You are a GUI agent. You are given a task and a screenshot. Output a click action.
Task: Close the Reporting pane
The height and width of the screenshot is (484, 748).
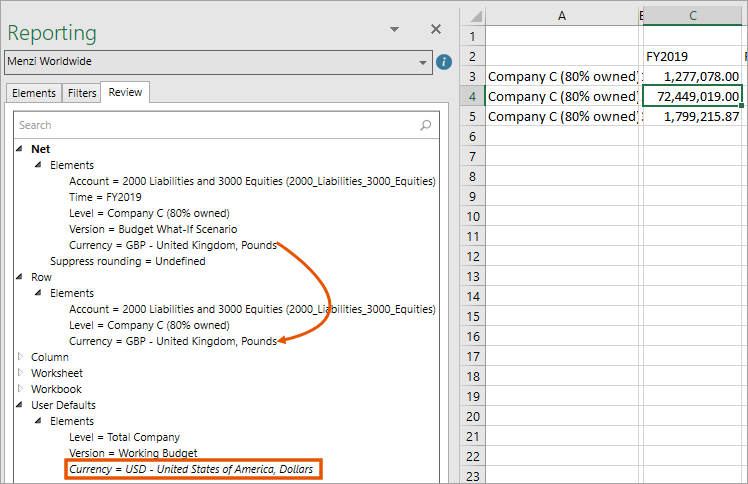click(x=436, y=29)
